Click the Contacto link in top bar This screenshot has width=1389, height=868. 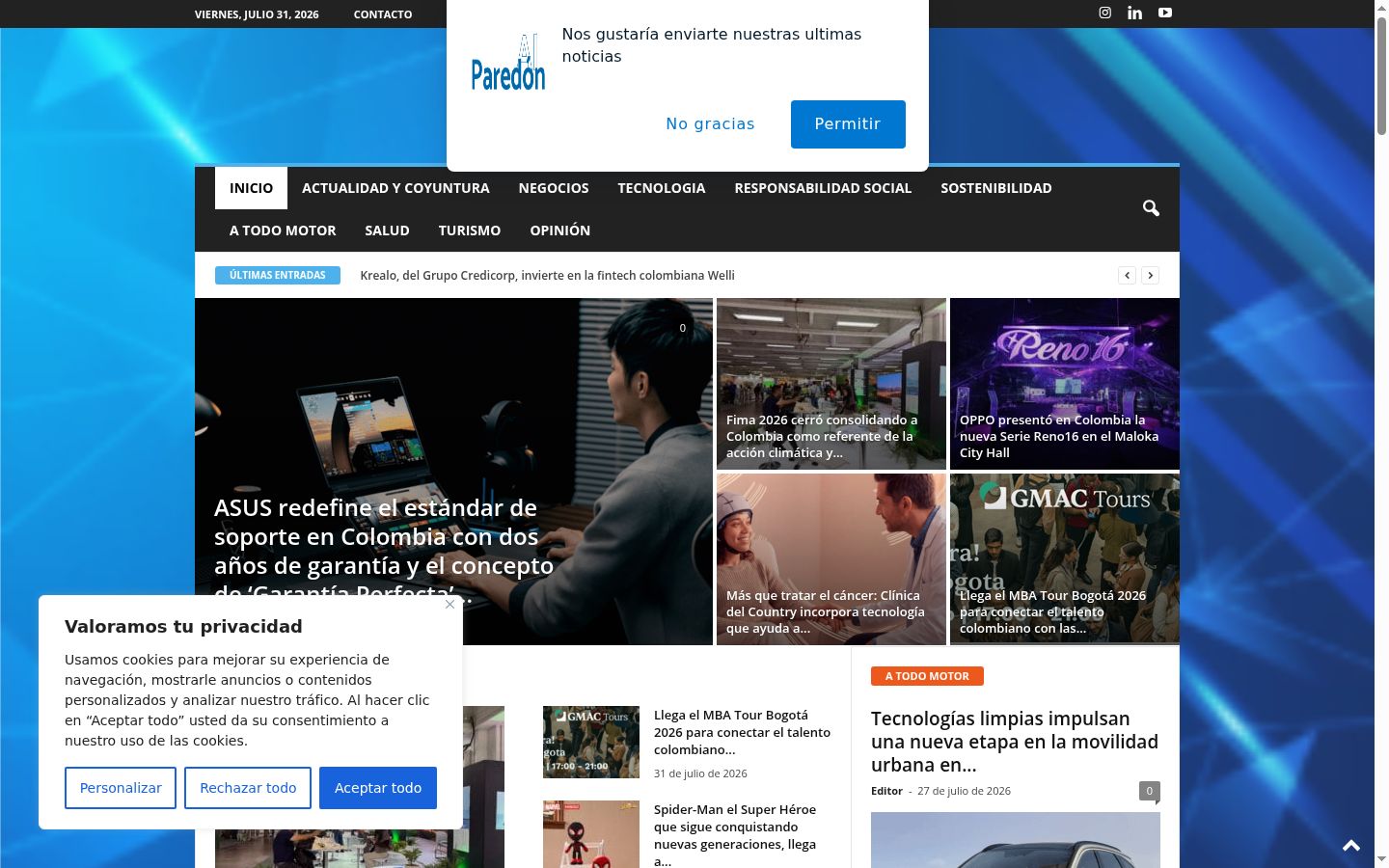(383, 14)
